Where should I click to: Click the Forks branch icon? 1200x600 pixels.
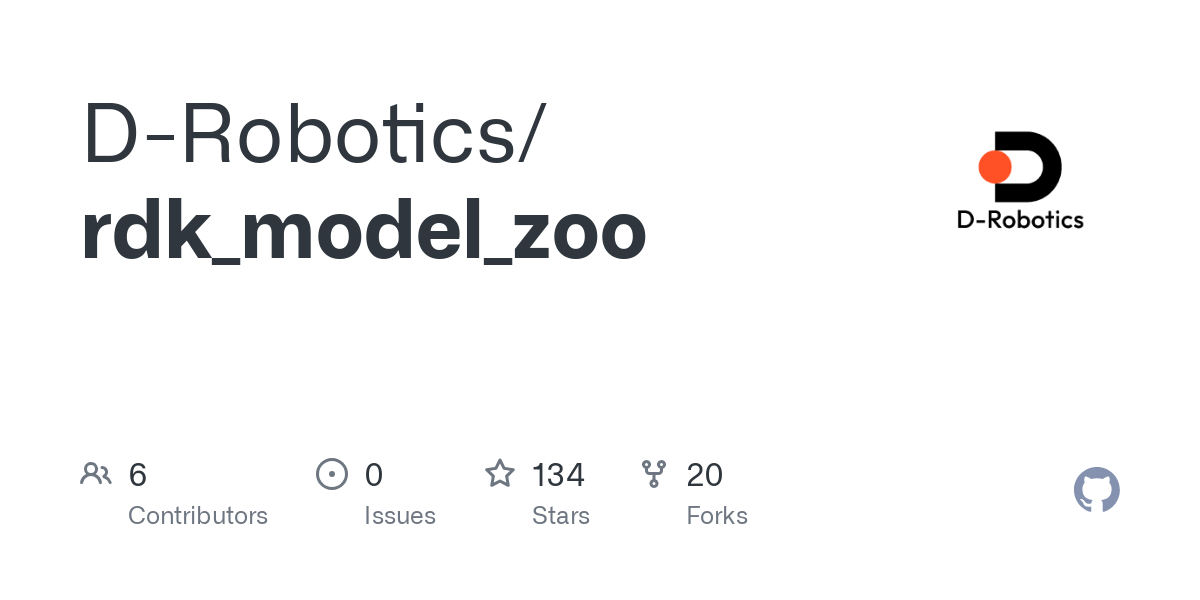(654, 474)
